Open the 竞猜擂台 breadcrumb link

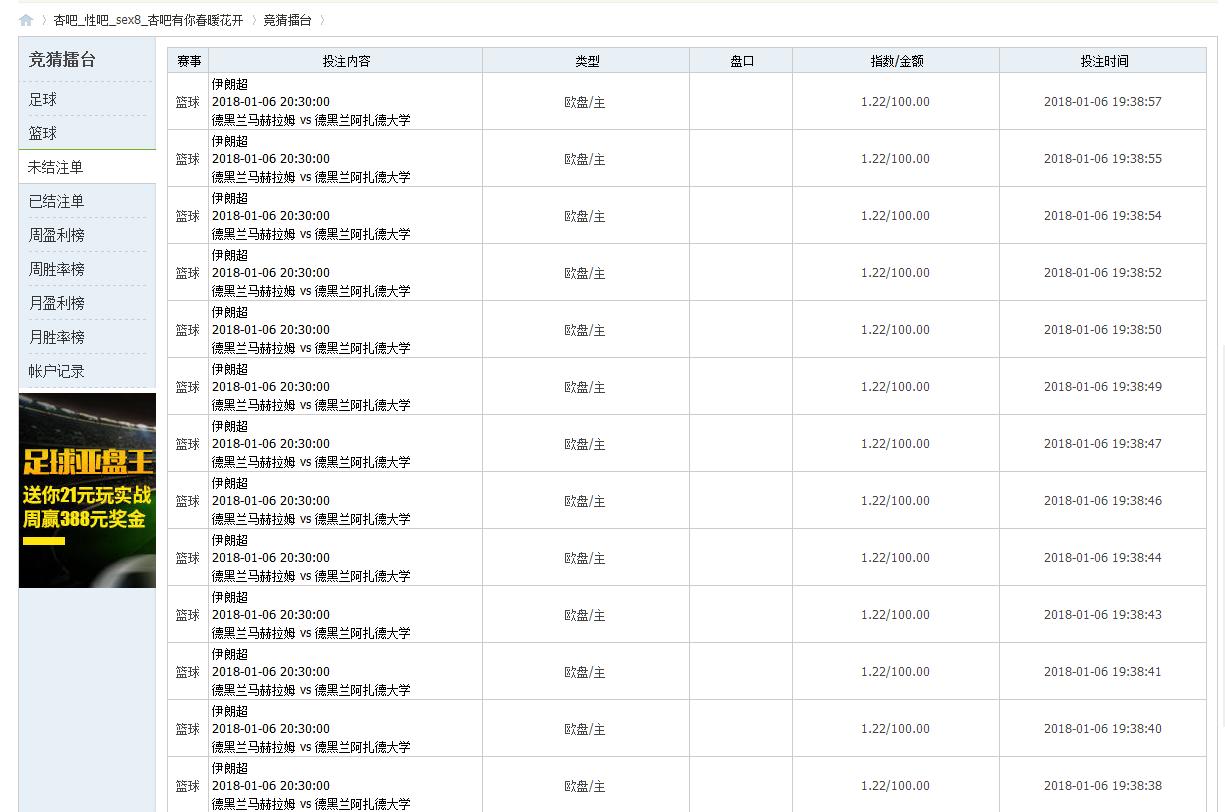click(x=287, y=20)
